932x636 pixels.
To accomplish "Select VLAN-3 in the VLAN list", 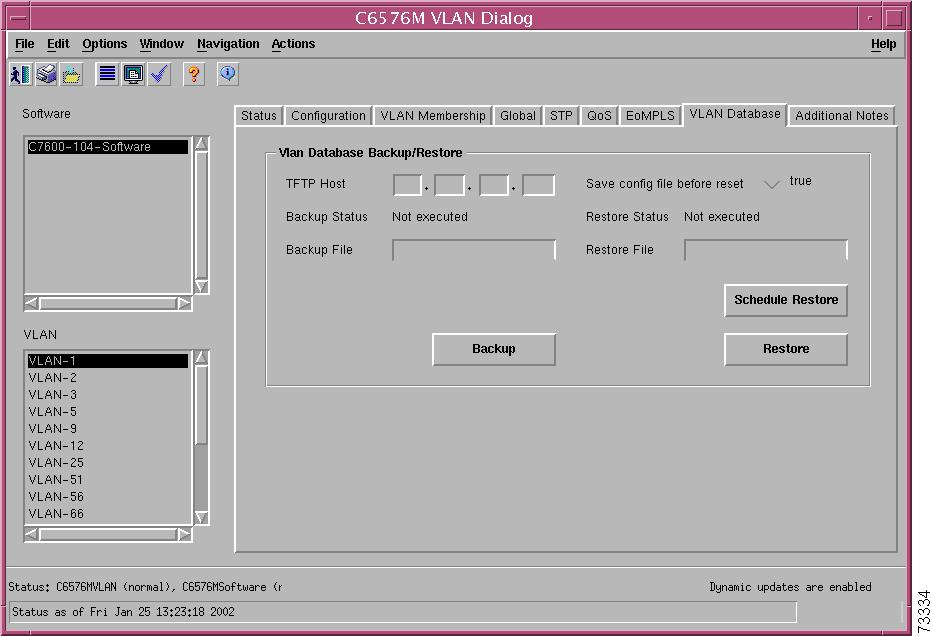I will (108, 395).
